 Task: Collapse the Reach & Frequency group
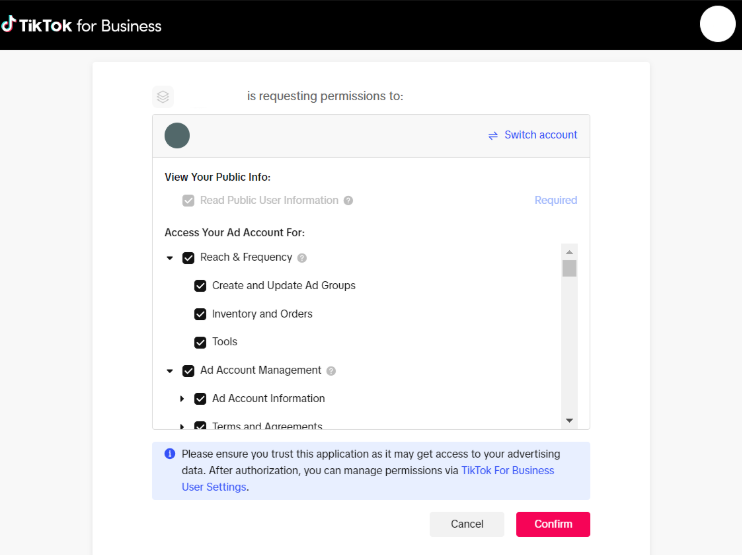pos(170,258)
